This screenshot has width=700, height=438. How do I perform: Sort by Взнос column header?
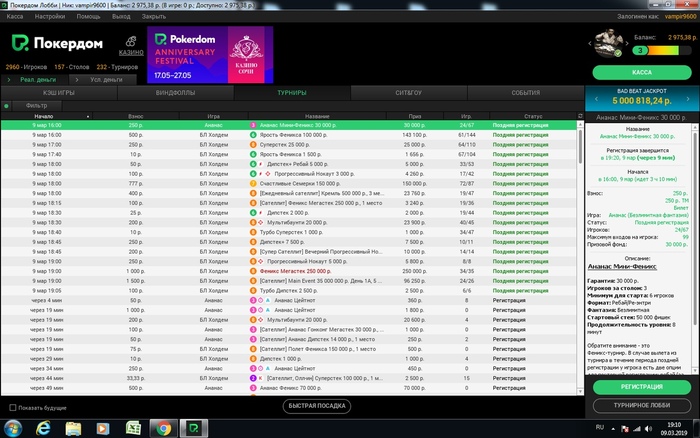pos(136,116)
